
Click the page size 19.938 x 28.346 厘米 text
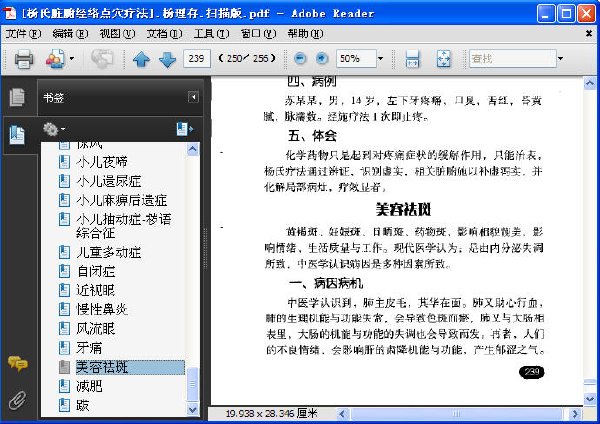click(x=271, y=414)
